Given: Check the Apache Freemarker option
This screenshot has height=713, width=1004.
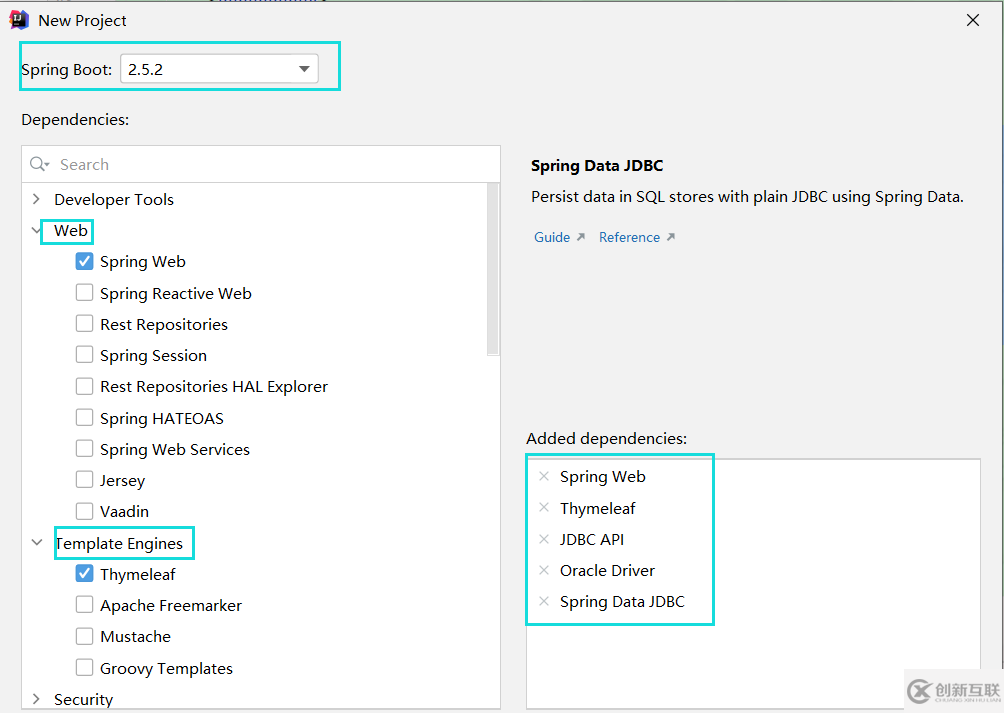Looking at the screenshot, I should coord(85,605).
